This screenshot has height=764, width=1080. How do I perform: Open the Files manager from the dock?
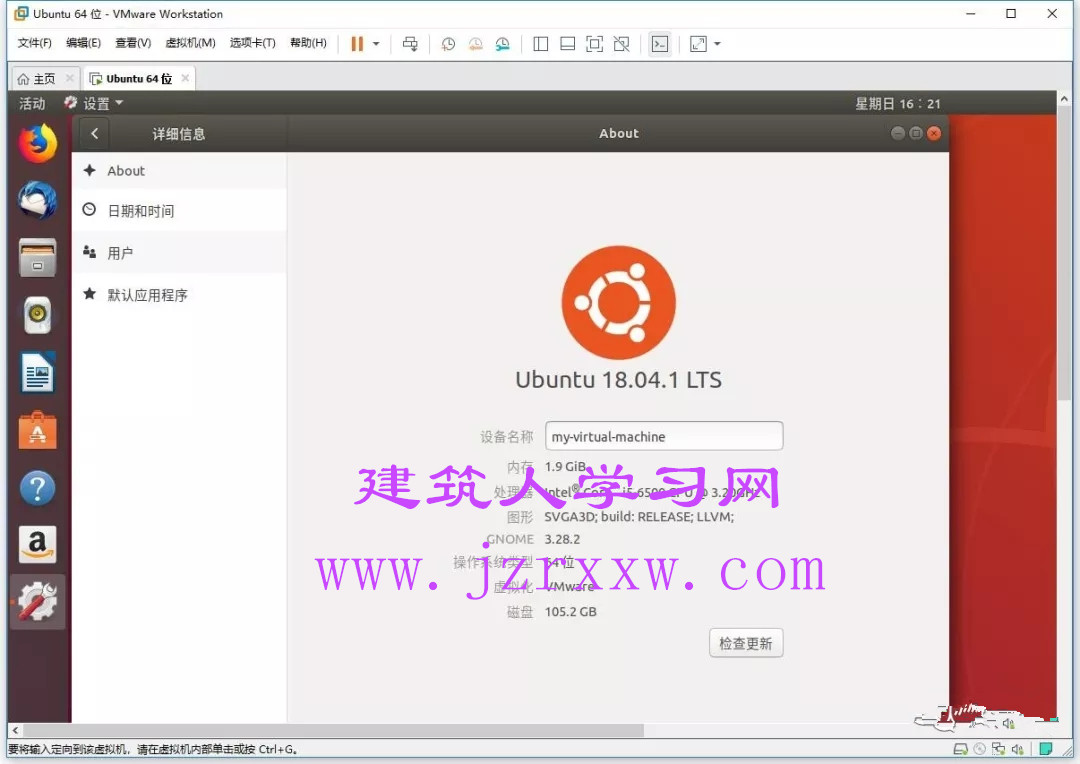pos(38,258)
